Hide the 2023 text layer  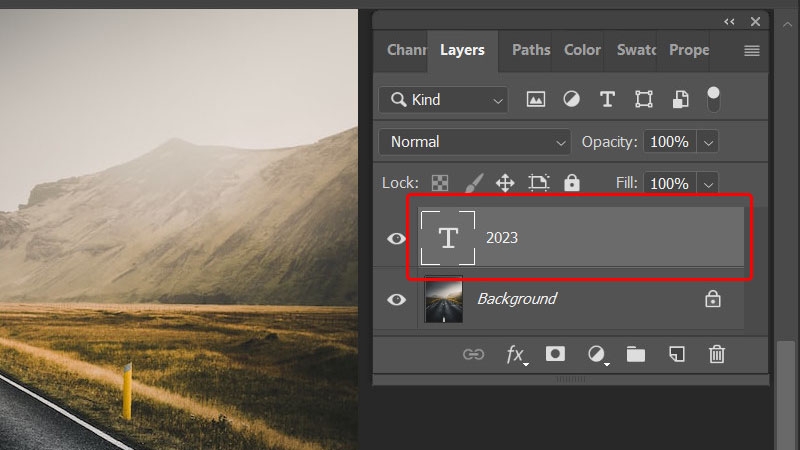(x=396, y=238)
